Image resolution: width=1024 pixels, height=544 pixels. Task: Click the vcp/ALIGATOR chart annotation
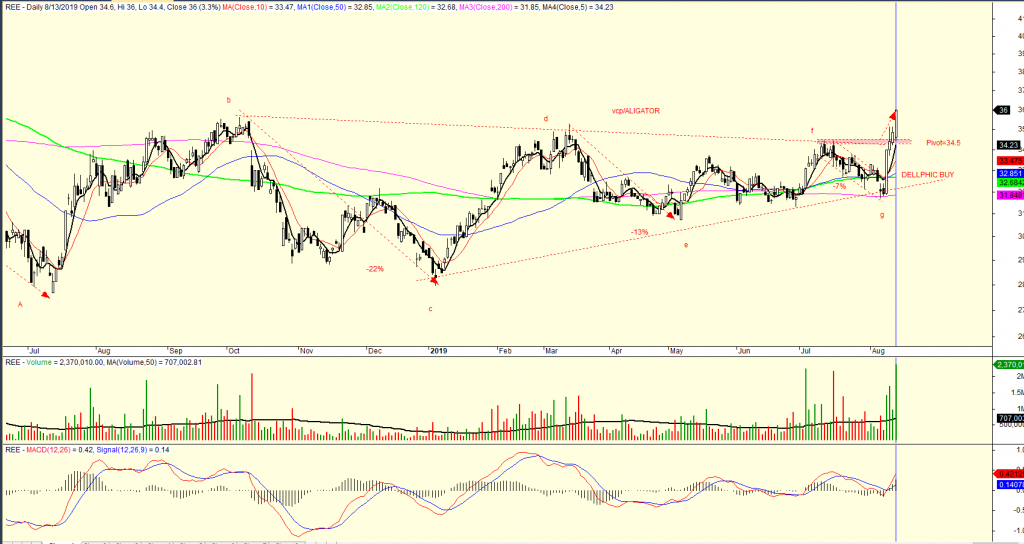[x=636, y=110]
